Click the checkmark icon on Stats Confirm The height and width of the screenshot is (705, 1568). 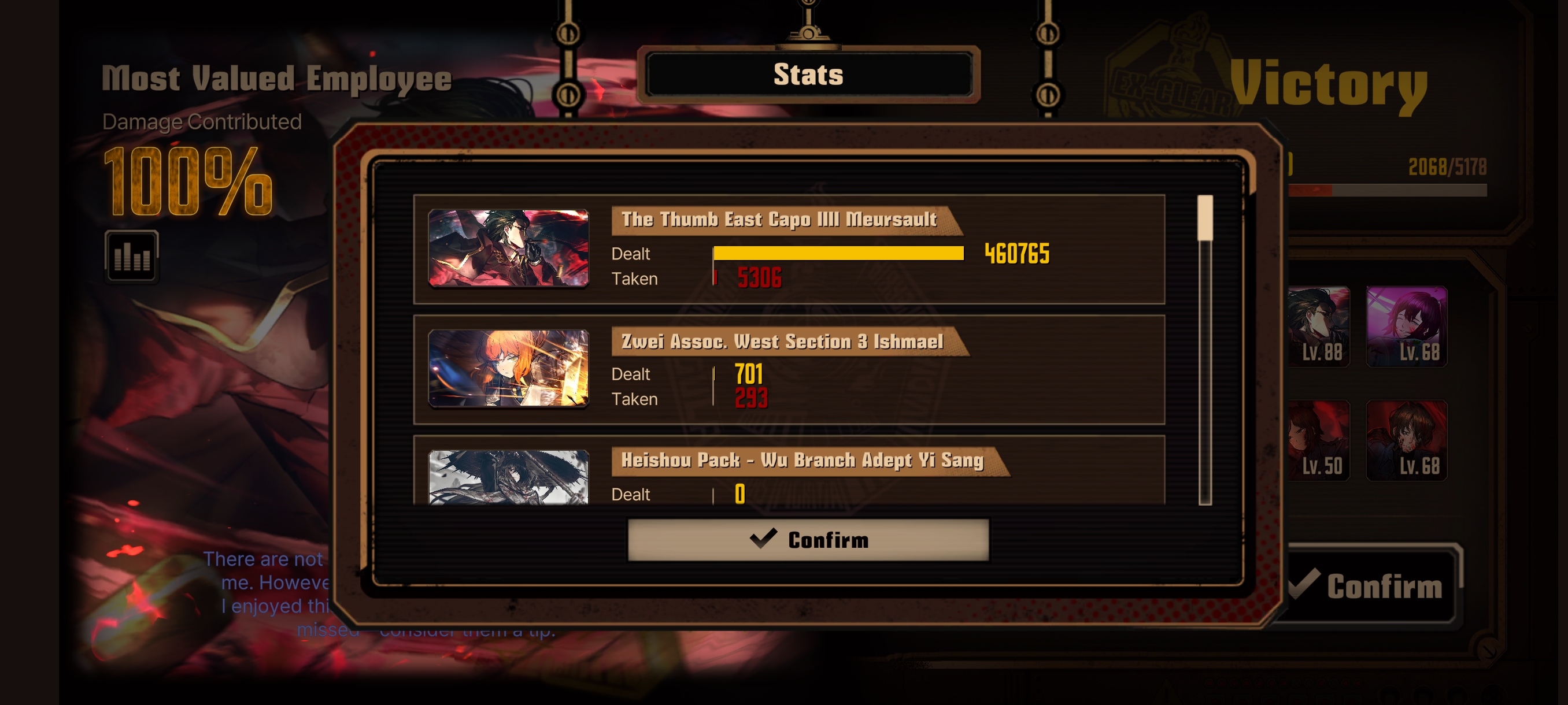coord(763,539)
